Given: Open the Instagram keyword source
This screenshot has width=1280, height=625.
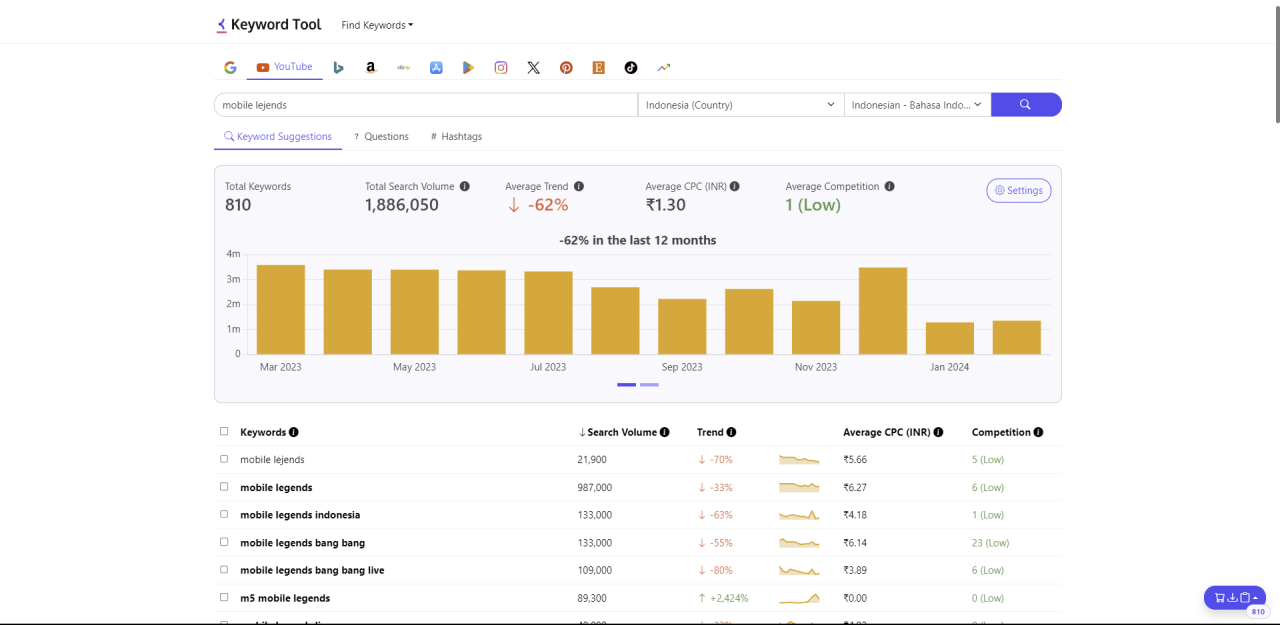Looking at the screenshot, I should pos(501,67).
